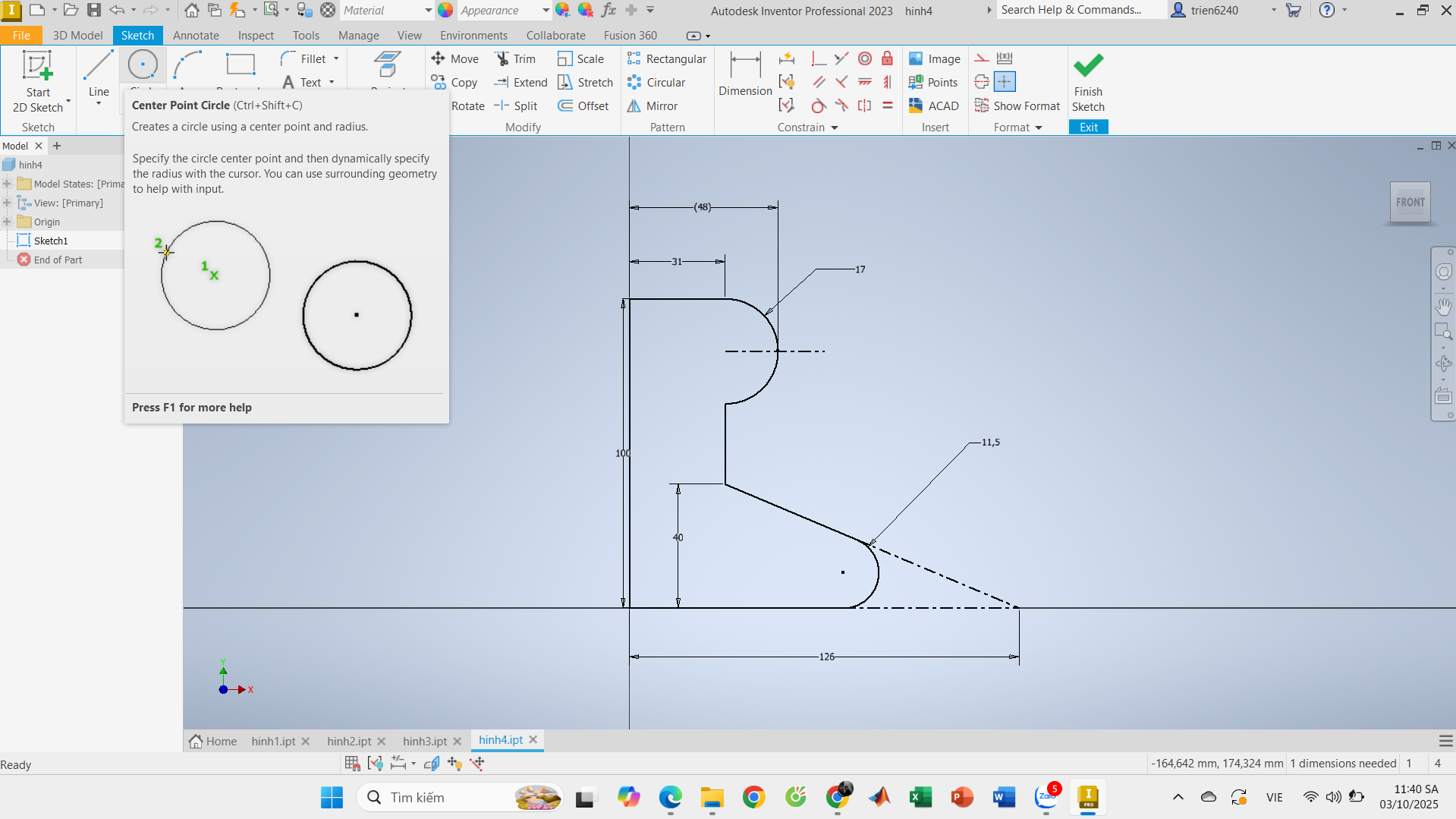Toggle the Center Point format option
This screenshot has height=819, width=1456.
(1004, 82)
